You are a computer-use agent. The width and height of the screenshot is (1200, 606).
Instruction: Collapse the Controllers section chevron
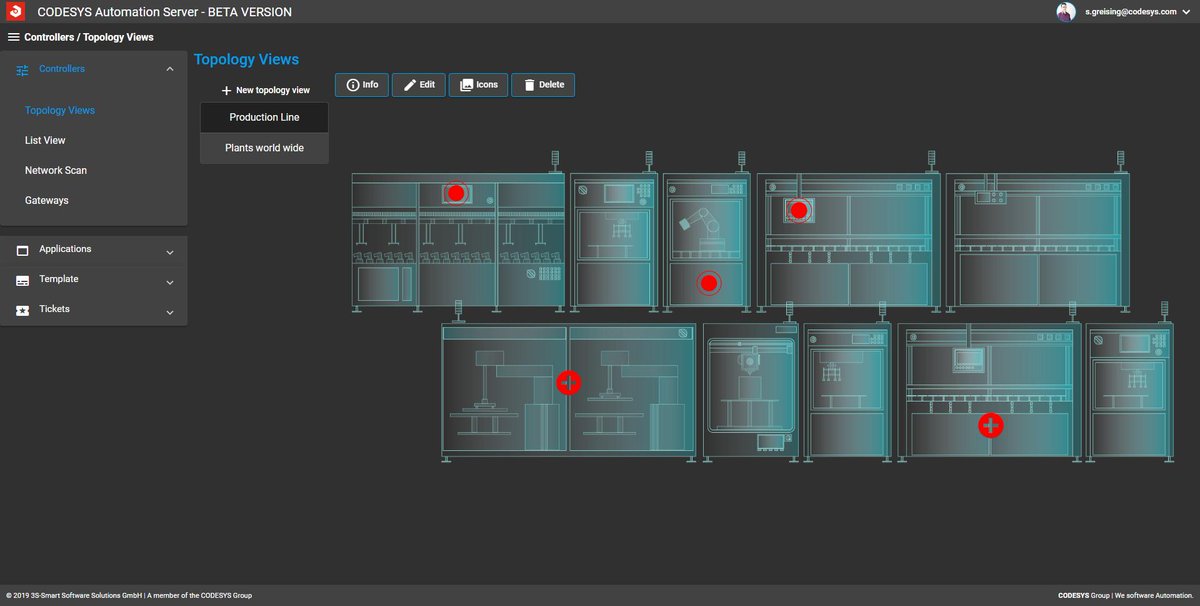170,69
